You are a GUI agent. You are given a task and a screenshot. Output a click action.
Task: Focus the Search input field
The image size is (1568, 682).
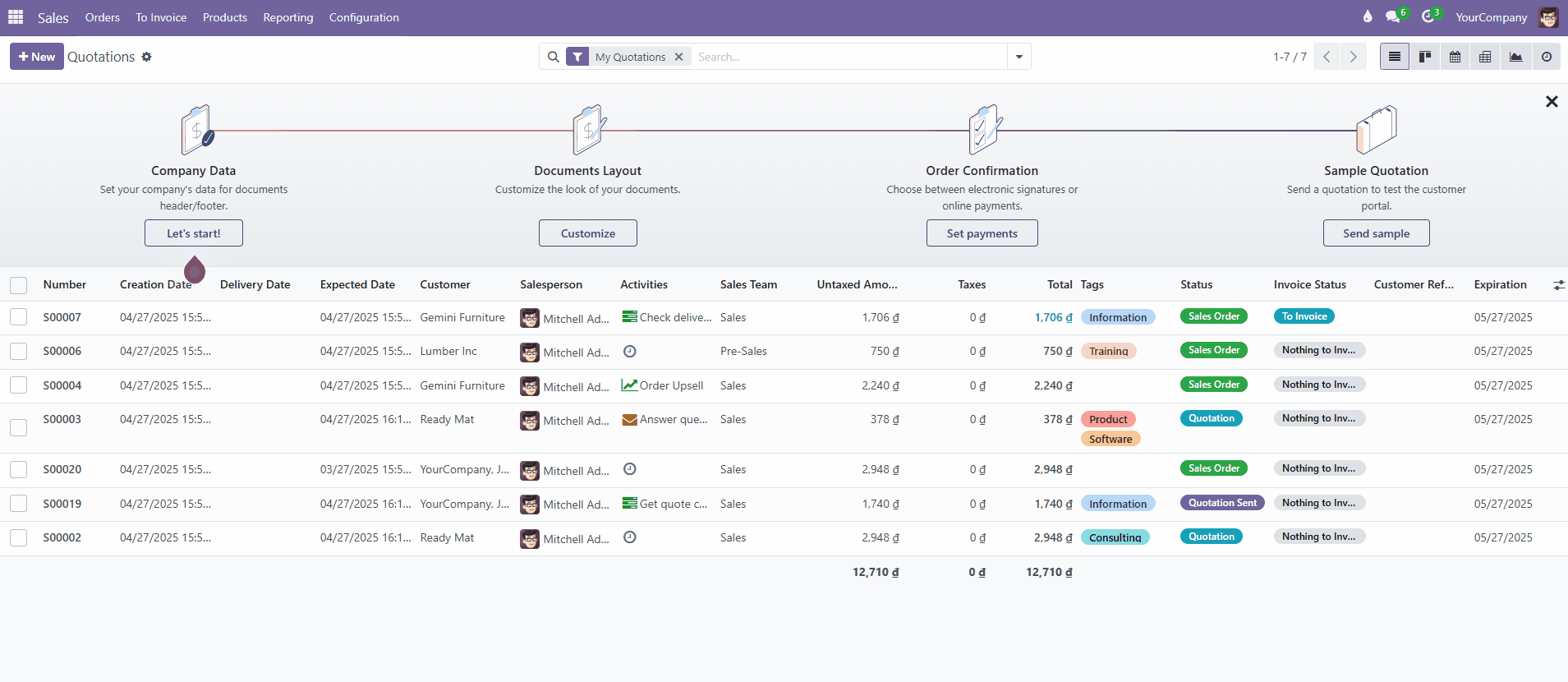pyautogui.click(x=849, y=57)
